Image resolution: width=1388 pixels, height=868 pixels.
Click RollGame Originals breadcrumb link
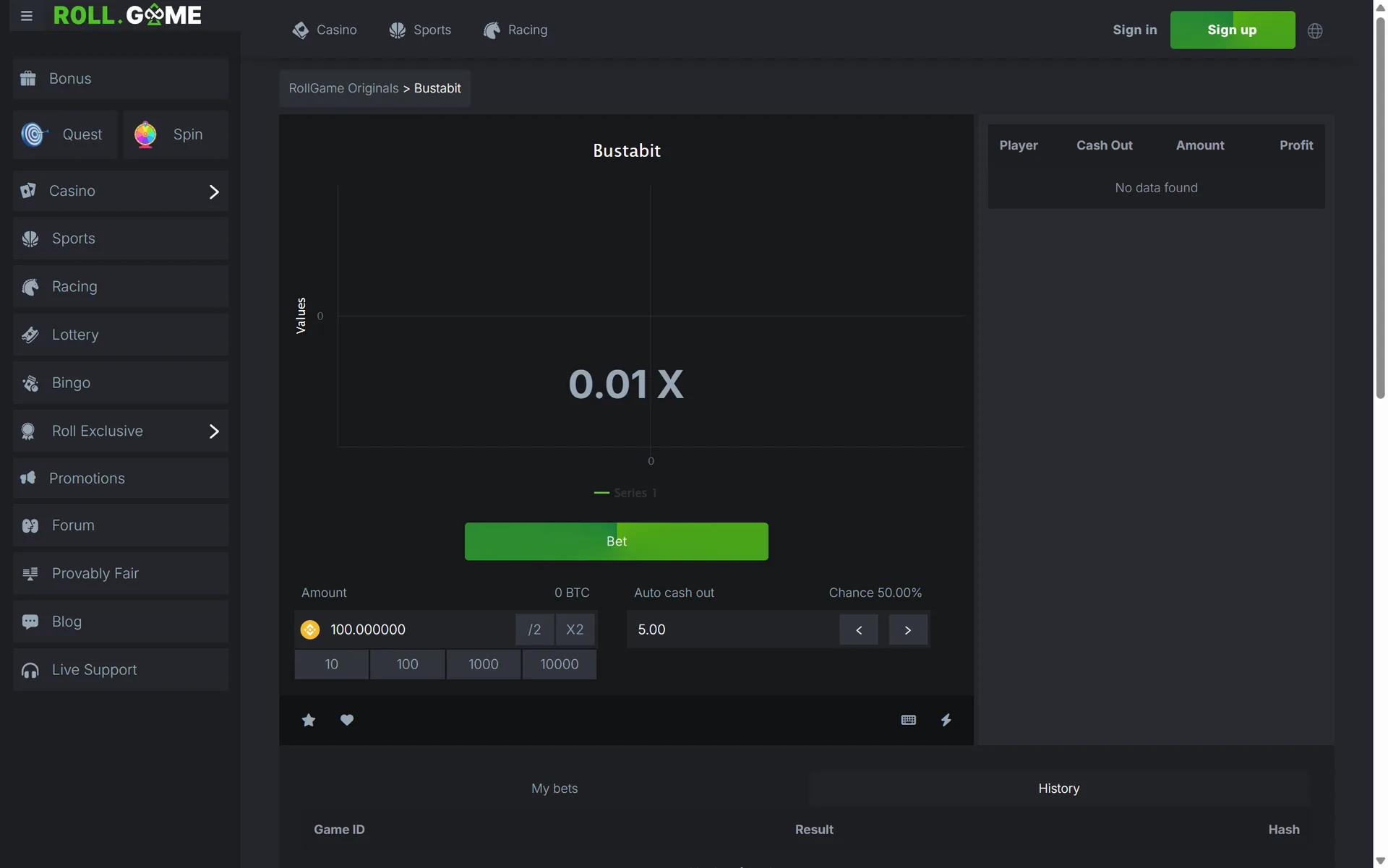[x=344, y=88]
